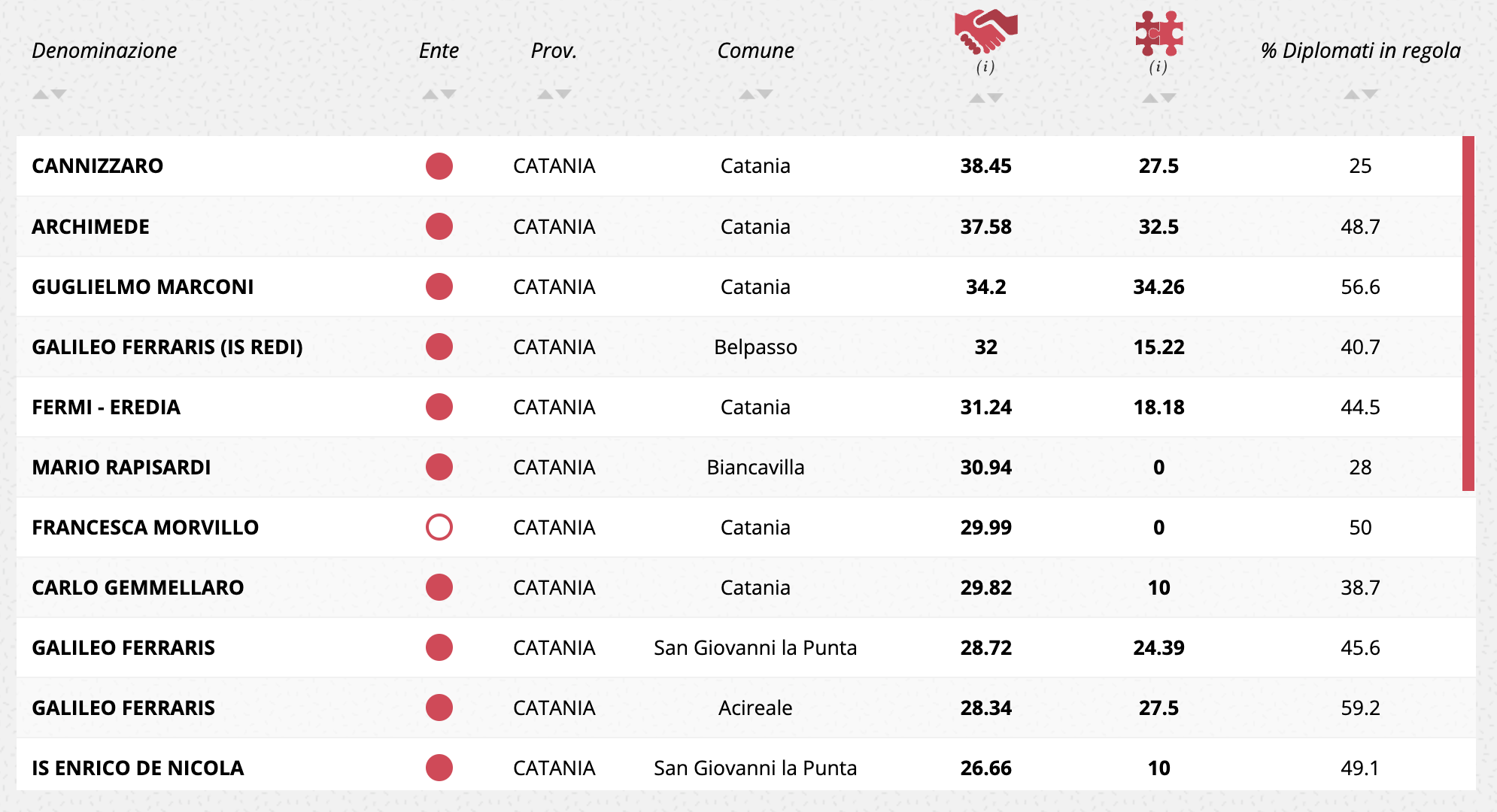Open info (i) under handshake icon

(985, 67)
